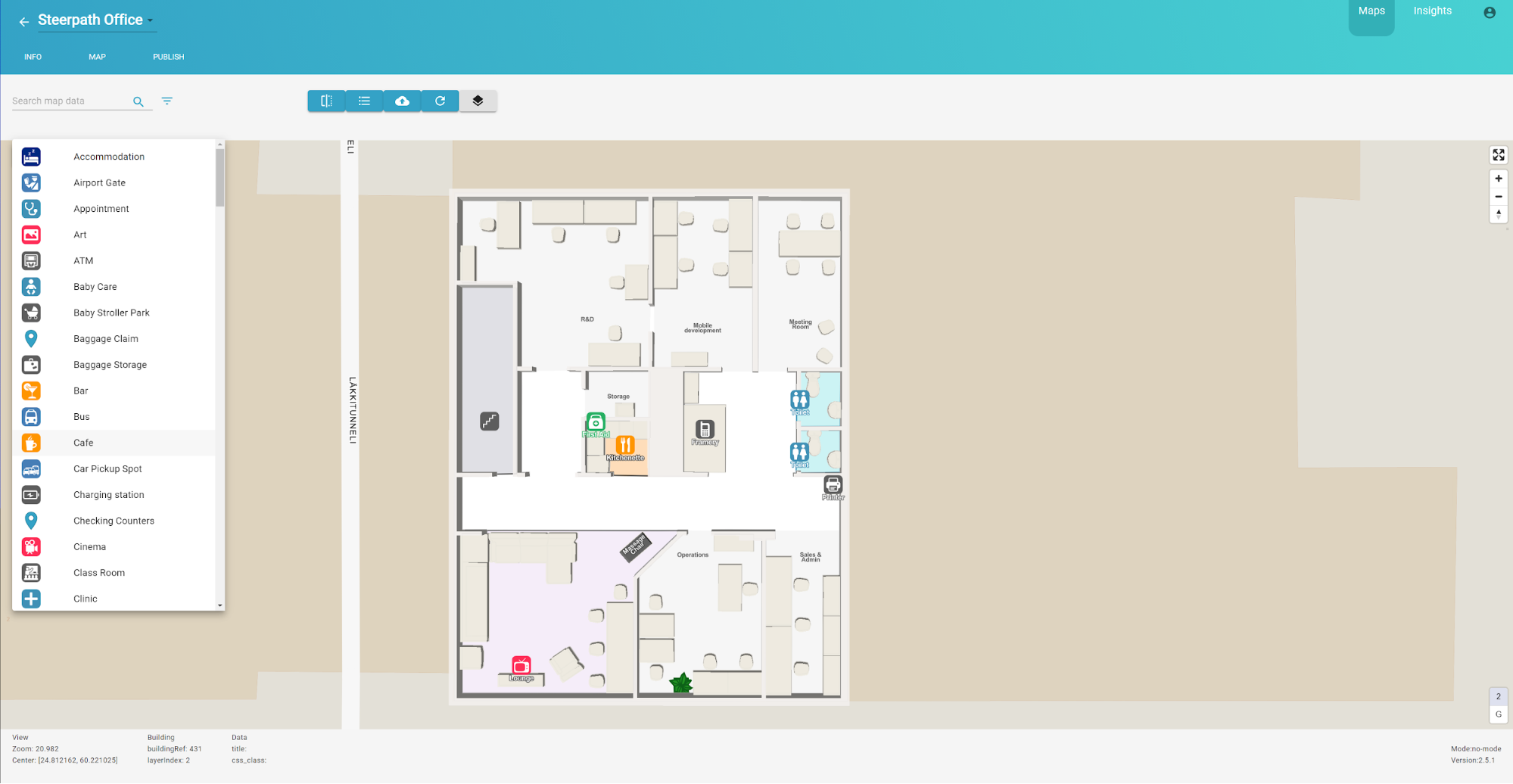The width and height of the screenshot is (1513, 784).
Task: Open the Steerpath Office name dropdown
Action: [x=150, y=20]
